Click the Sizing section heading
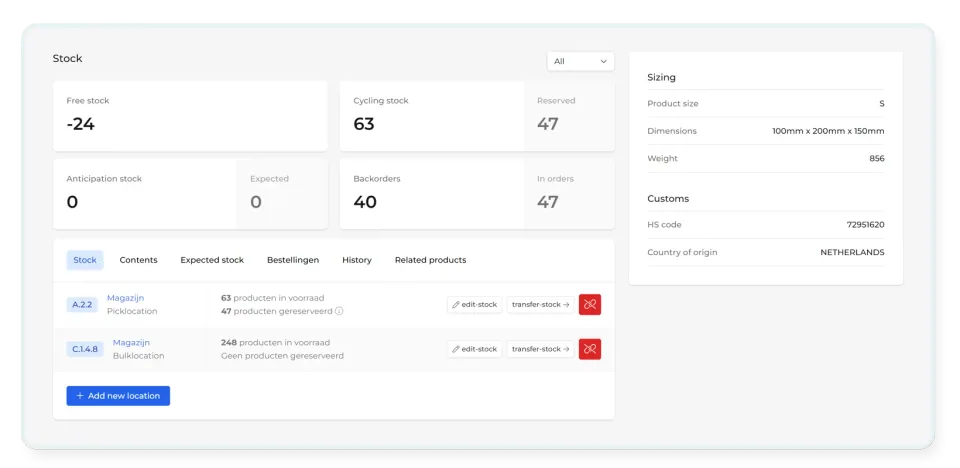Viewport: 960px width, 468px height. tap(661, 78)
